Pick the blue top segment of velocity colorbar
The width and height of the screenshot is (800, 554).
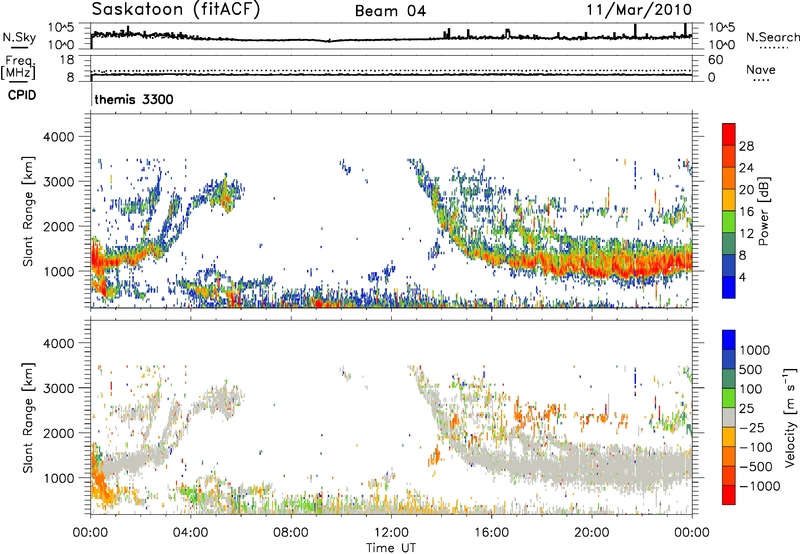coord(729,340)
